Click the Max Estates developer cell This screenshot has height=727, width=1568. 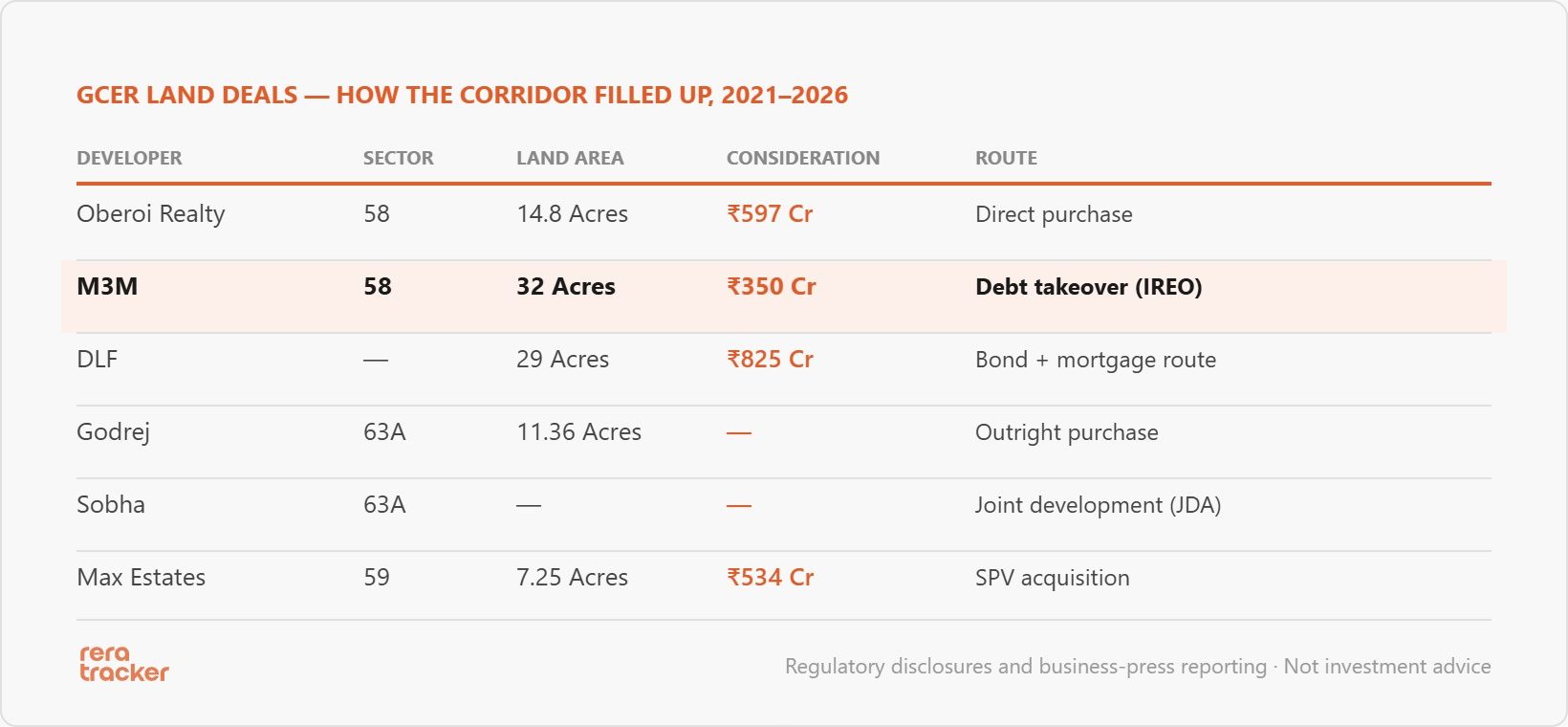point(142,578)
